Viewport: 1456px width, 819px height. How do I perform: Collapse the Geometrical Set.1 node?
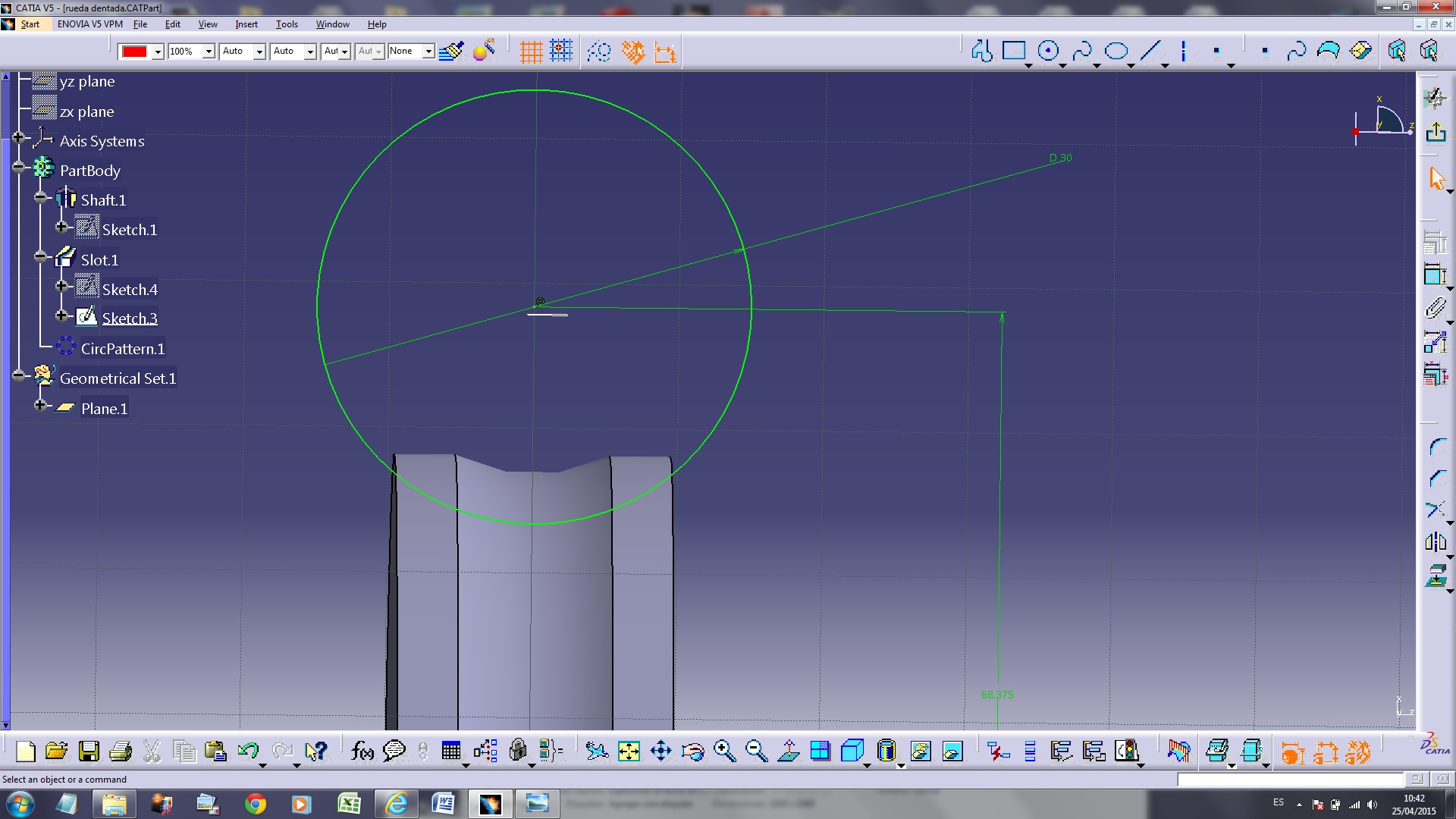tap(19, 375)
